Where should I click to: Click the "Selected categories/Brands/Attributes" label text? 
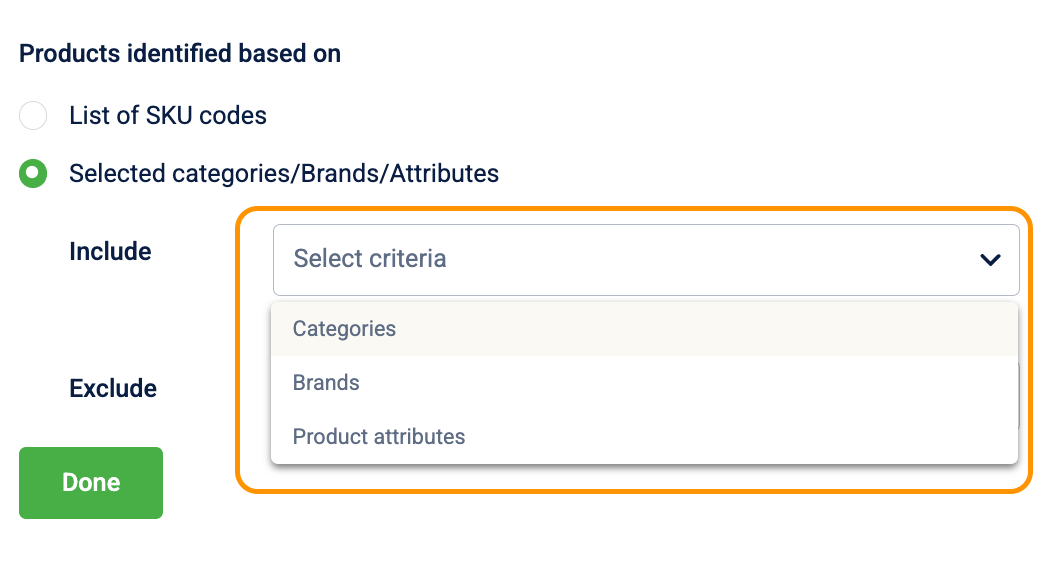[x=284, y=174]
